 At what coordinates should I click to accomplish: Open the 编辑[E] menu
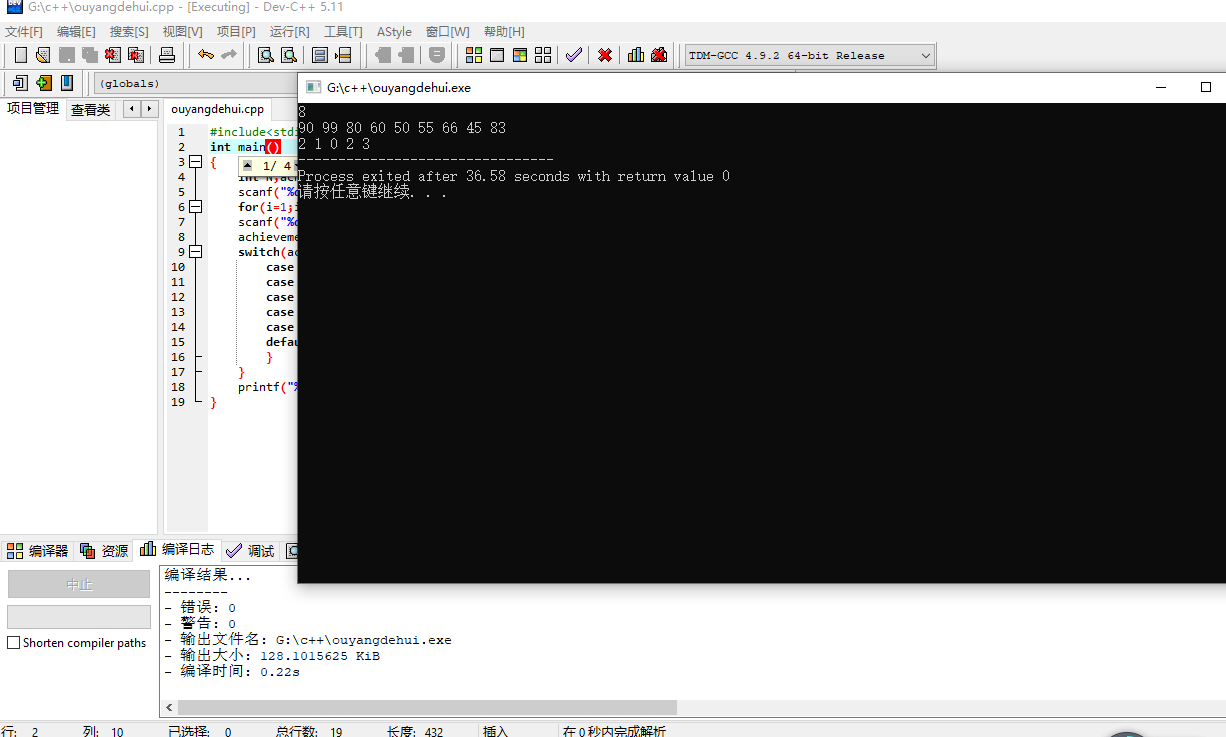[76, 32]
